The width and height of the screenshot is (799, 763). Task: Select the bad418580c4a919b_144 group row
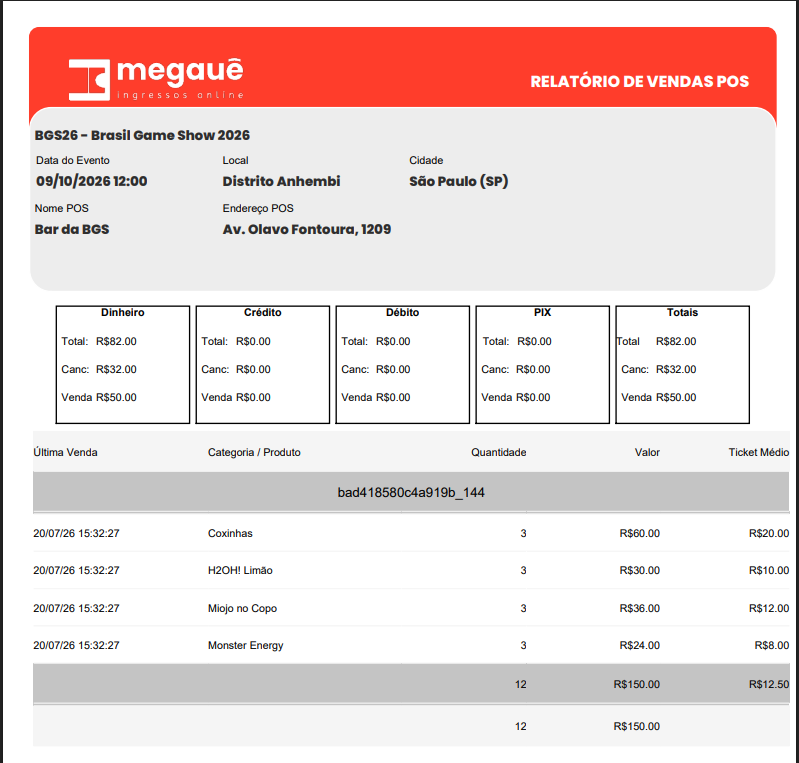pos(411,492)
